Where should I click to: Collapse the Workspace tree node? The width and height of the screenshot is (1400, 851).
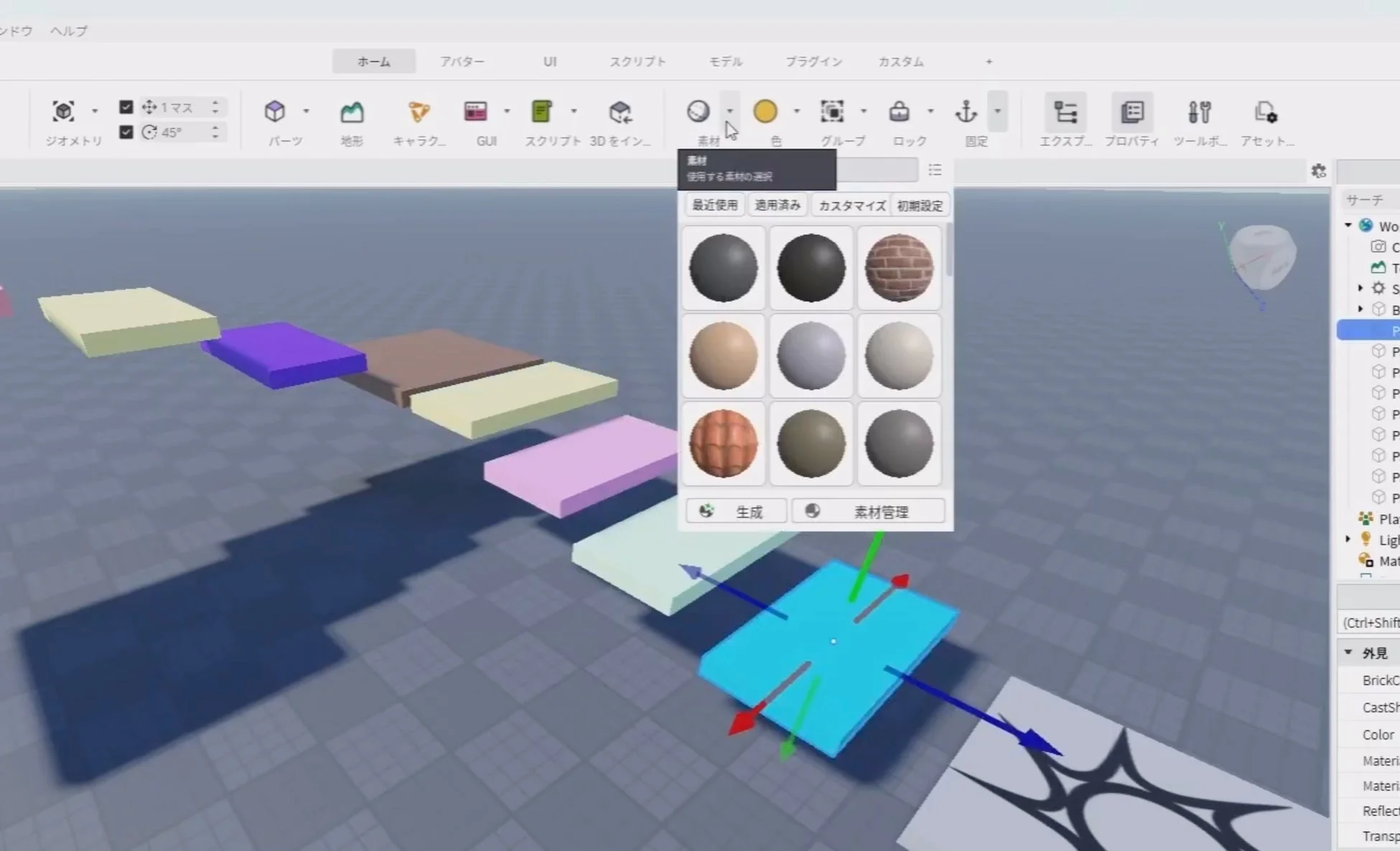(1348, 225)
